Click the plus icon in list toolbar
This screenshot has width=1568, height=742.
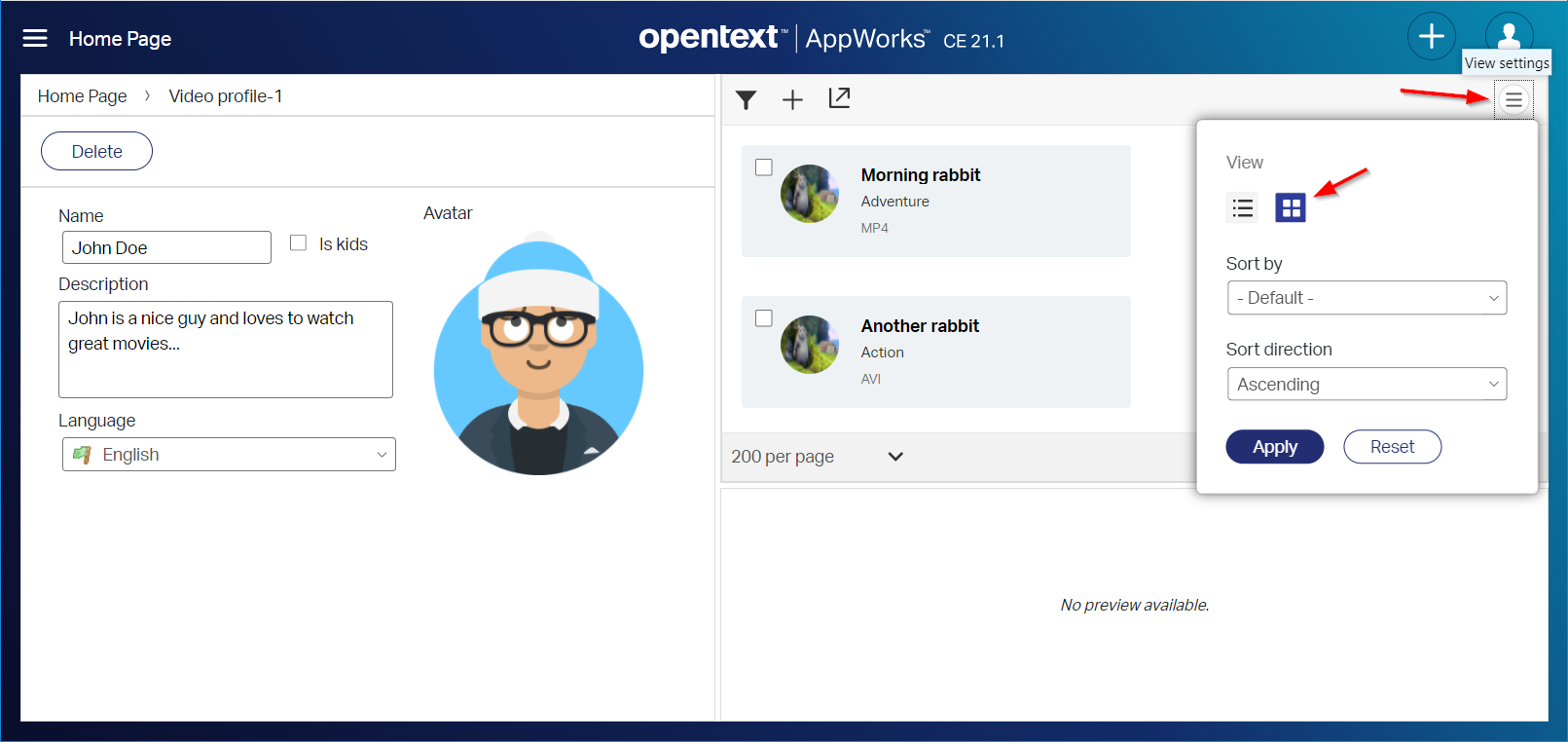pos(792,99)
